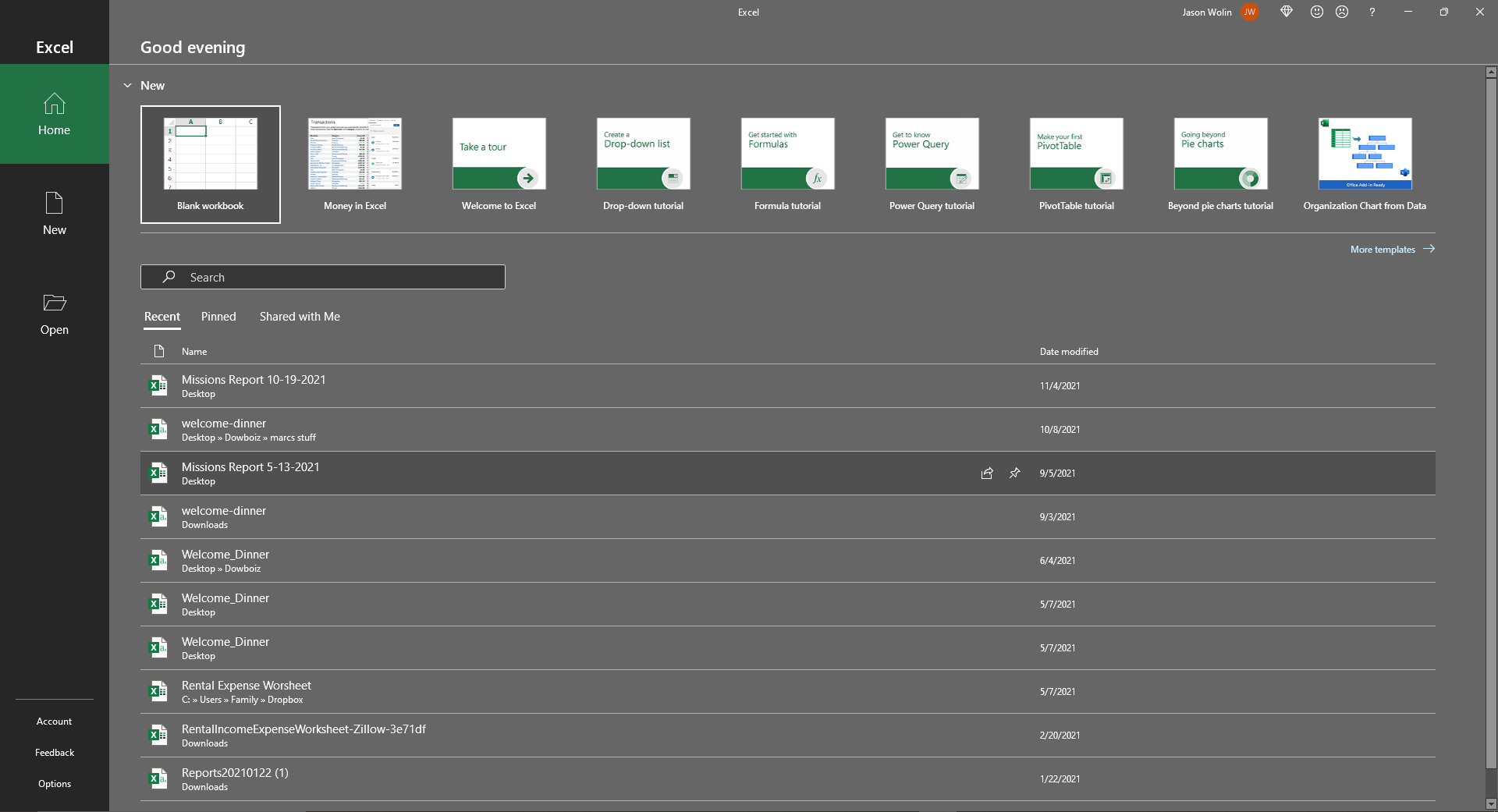This screenshot has height=812, width=1498.
Task: Click the JW account avatar
Action: 1249,12
